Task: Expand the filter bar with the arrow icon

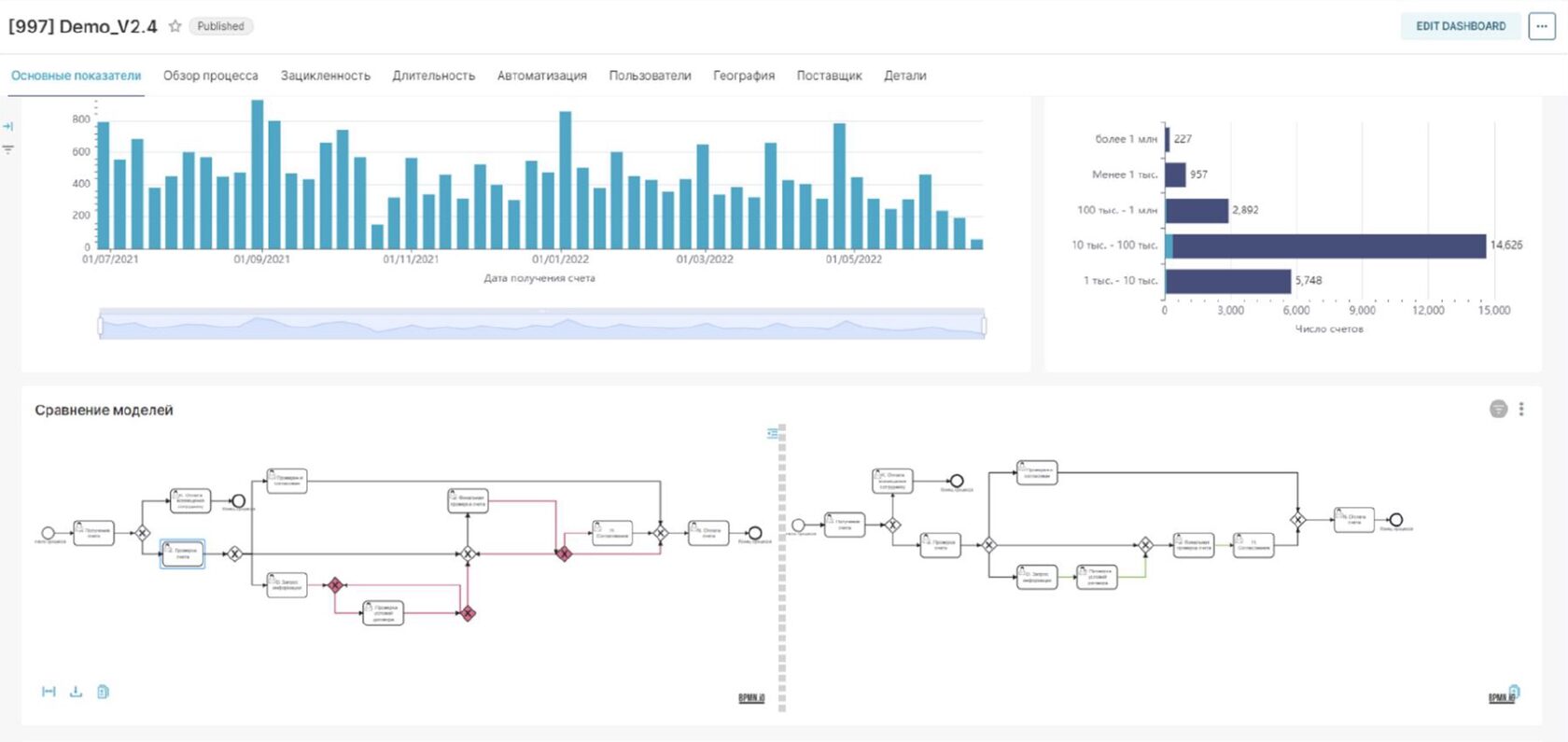Action: (x=8, y=126)
